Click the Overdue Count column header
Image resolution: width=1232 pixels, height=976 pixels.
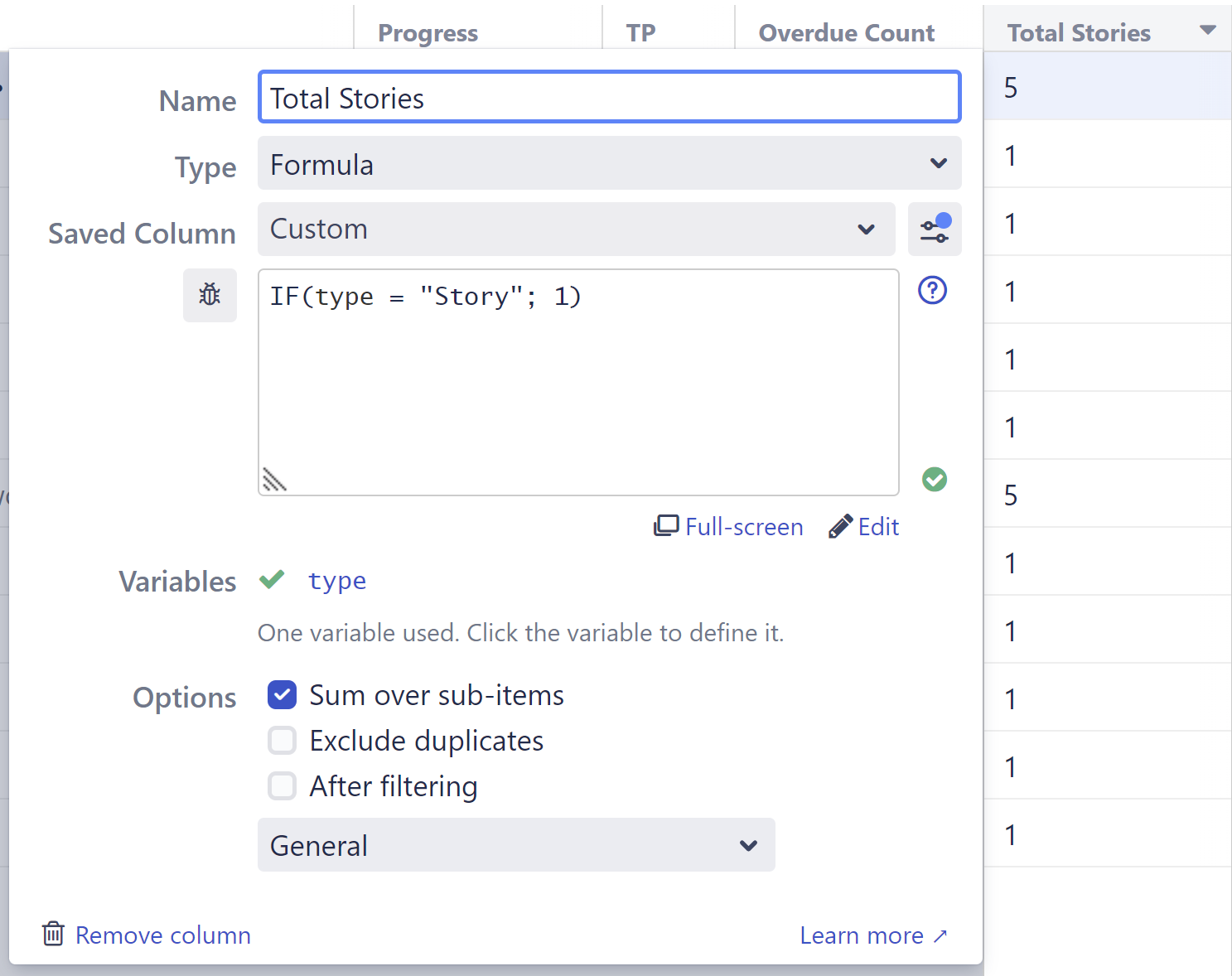846,32
